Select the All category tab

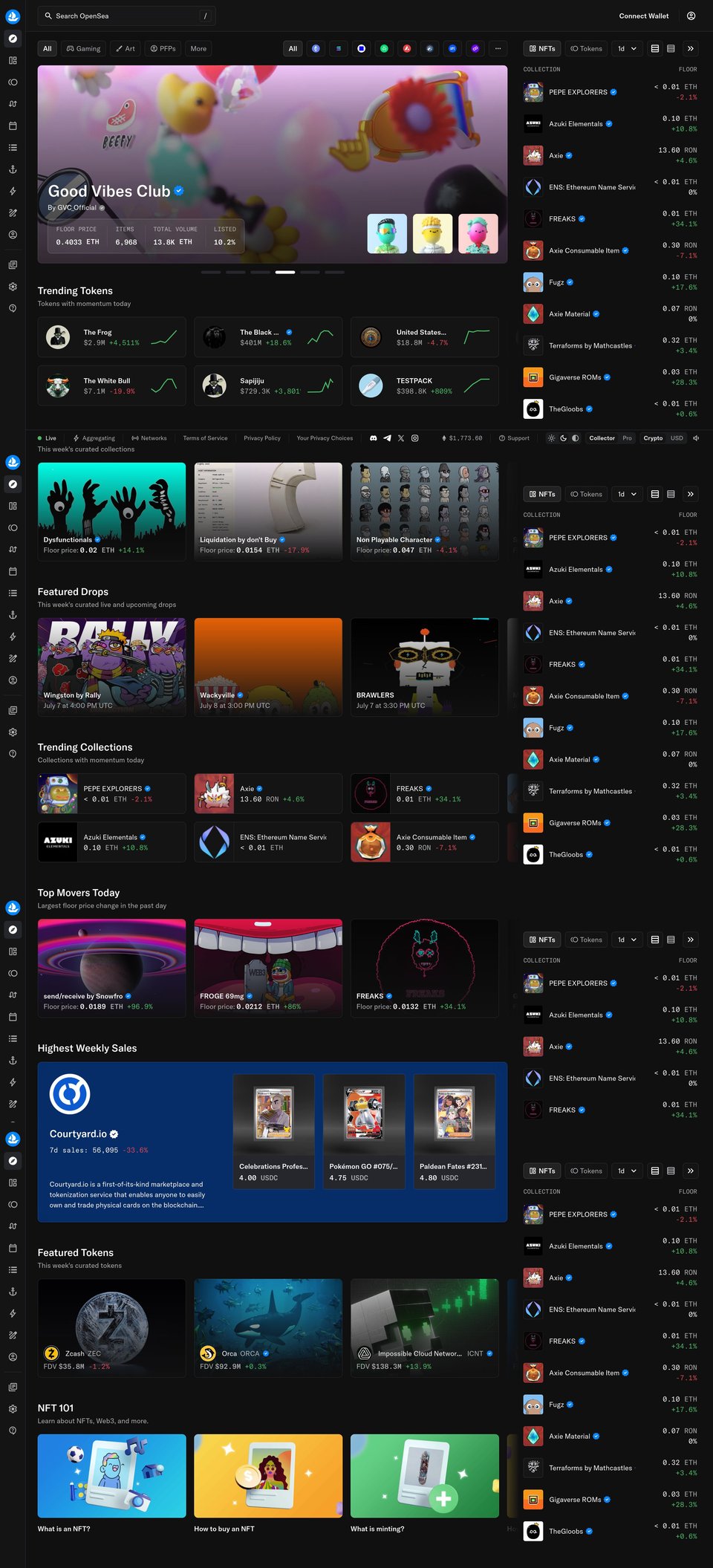coord(47,48)
